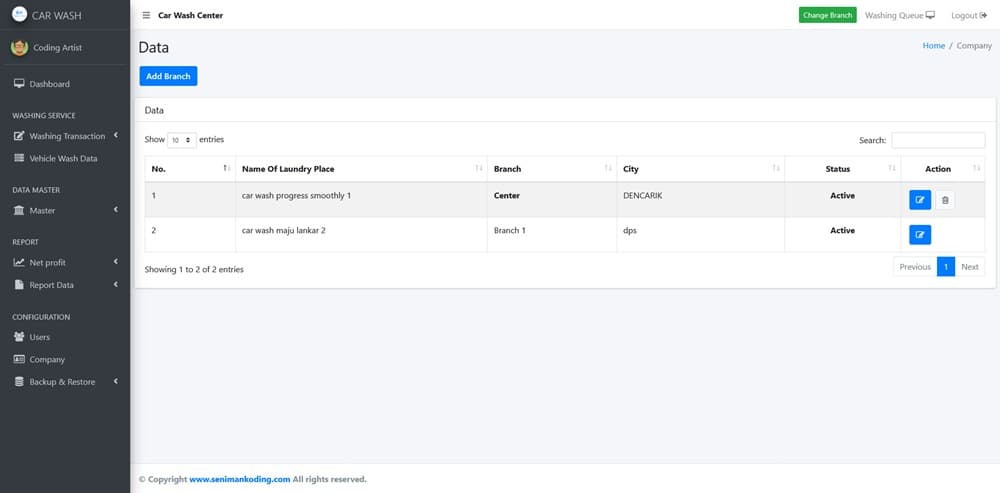Expand the Washing Transaction sidebar menu

pos(66,136)
